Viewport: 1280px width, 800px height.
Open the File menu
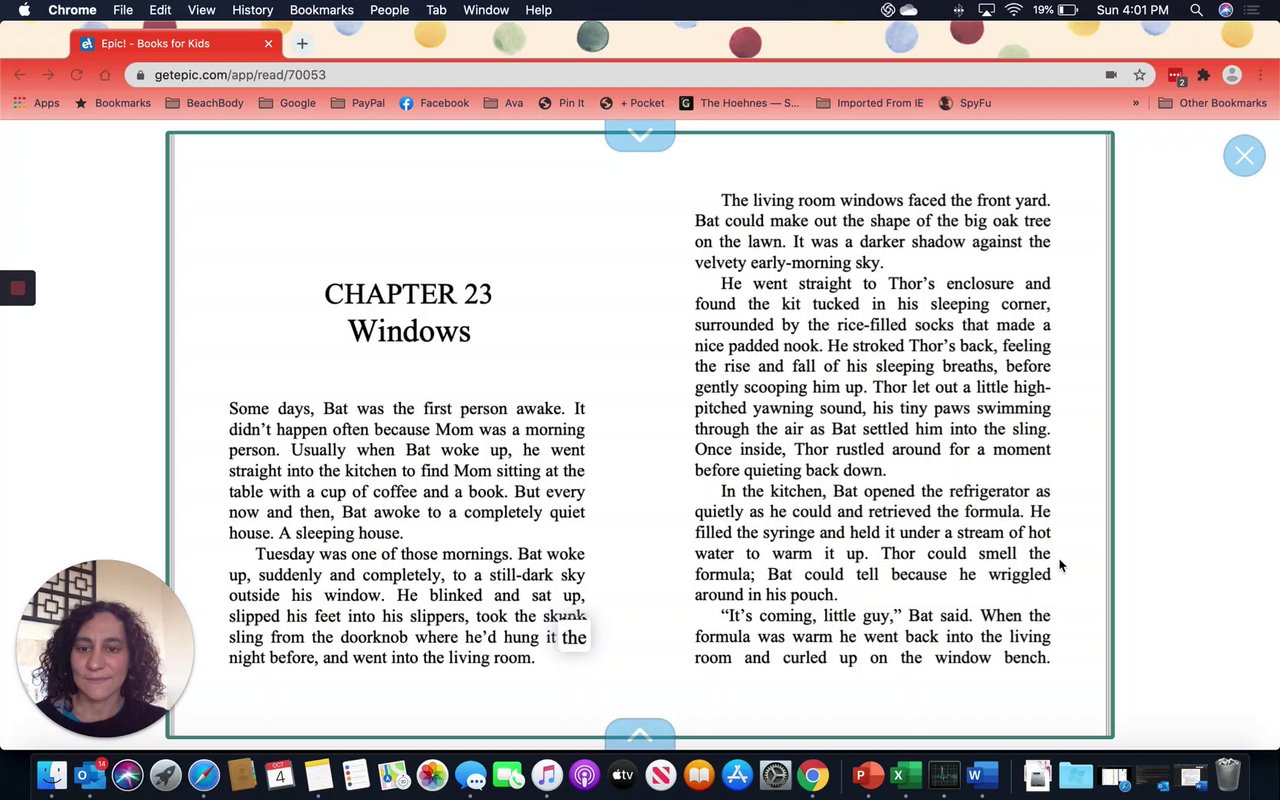click(123, 10)
